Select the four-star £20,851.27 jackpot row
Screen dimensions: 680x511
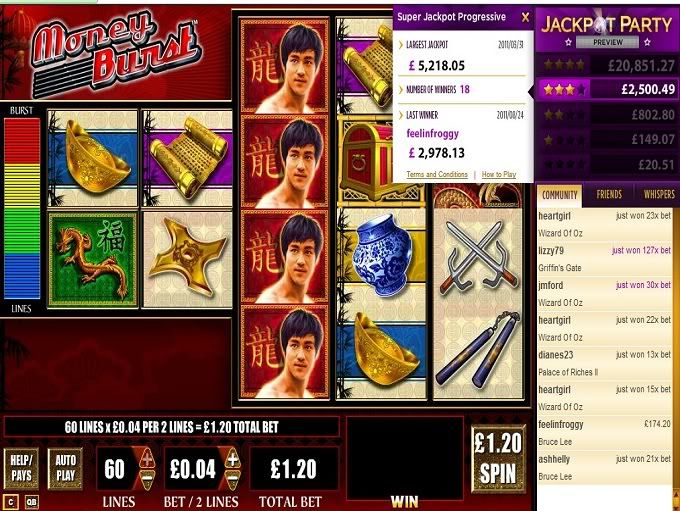(607, 66)
